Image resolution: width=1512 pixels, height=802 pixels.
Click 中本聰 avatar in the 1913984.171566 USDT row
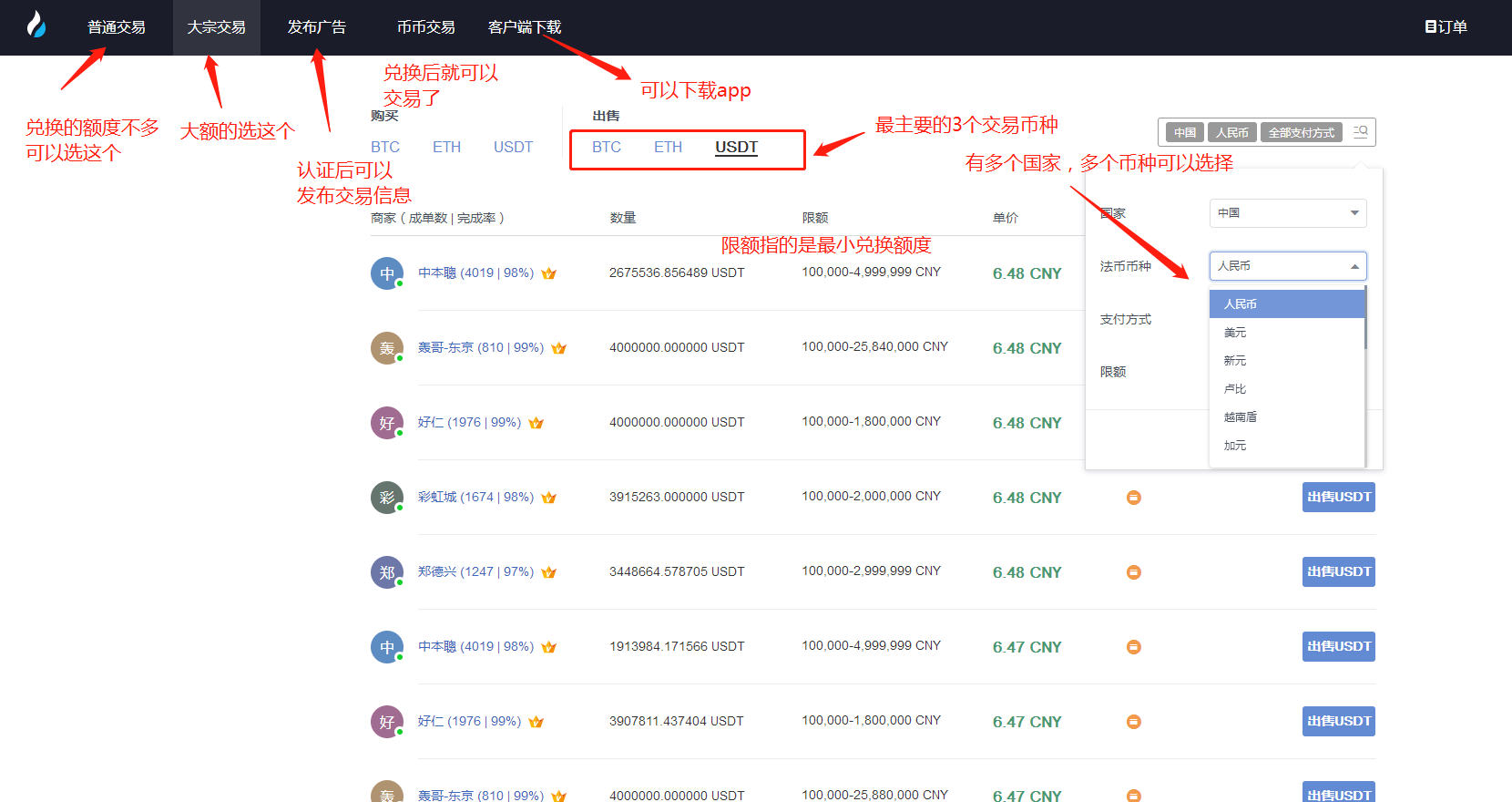pyautogui.click(x=387, y=647)
